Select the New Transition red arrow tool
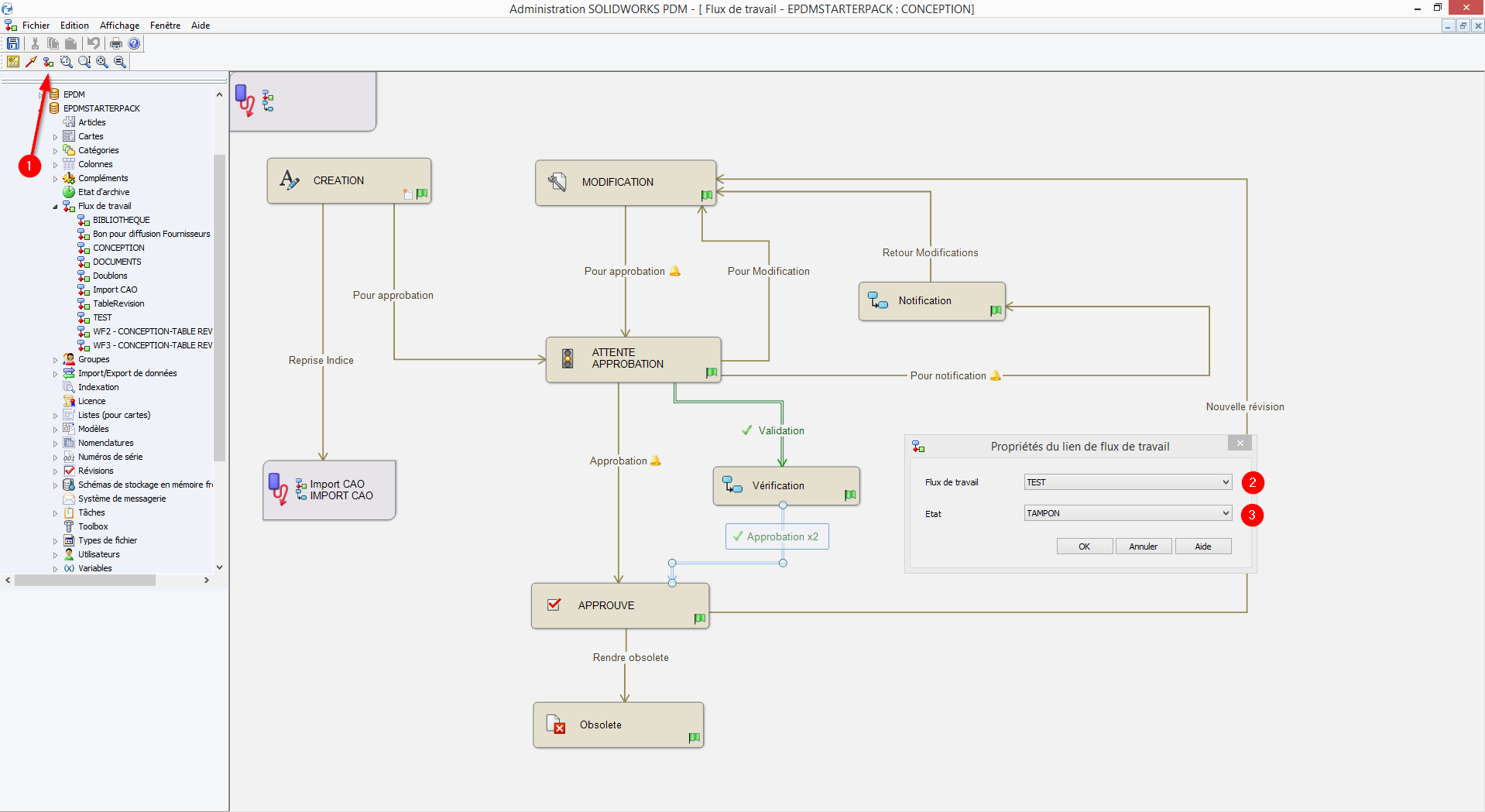1485x812 pixels. [31, 62]
